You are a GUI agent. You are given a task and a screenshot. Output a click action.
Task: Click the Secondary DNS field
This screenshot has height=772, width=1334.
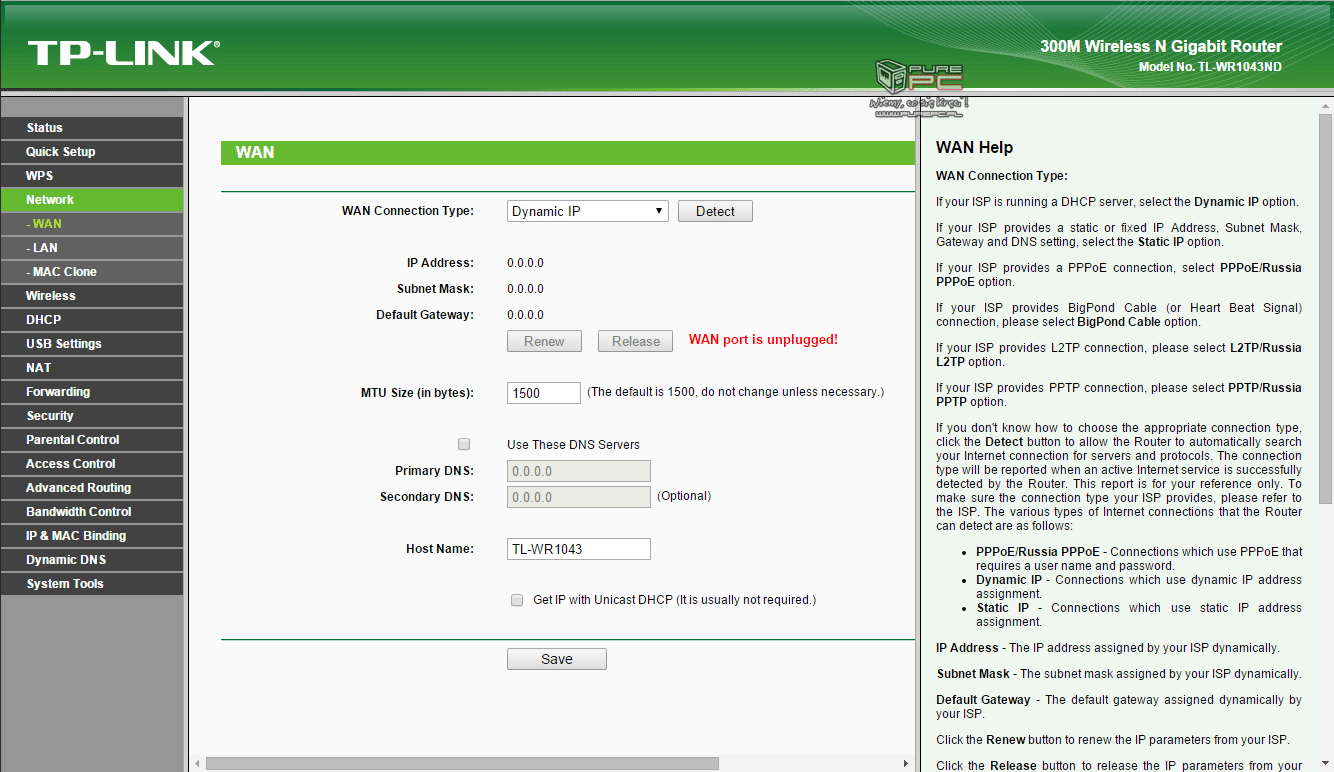[x=579, y=497]
